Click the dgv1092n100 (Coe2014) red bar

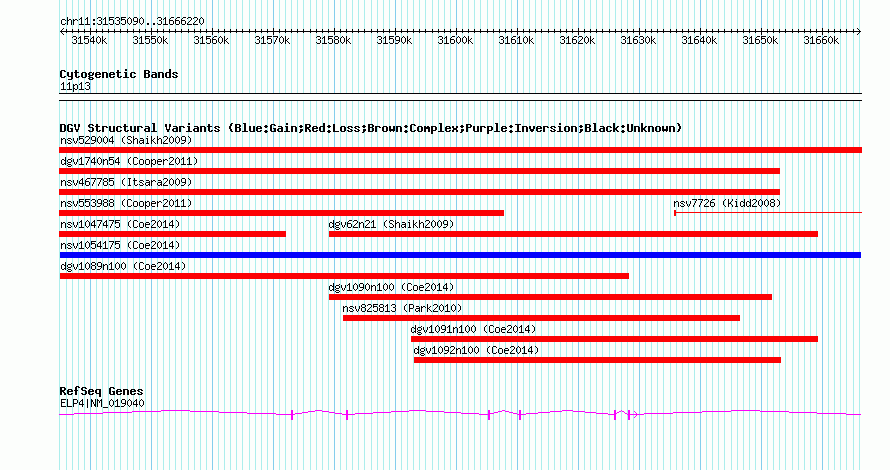click(597, 360)
